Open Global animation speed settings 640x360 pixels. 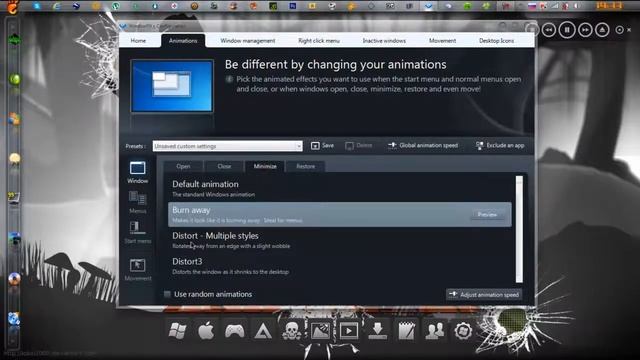click(x=423, y=146)
